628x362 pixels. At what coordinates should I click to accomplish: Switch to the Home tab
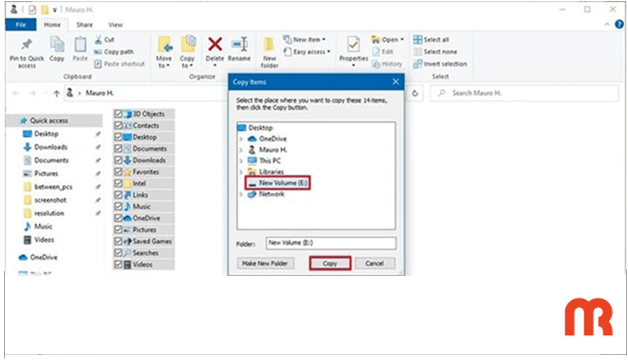click(52, 24)
